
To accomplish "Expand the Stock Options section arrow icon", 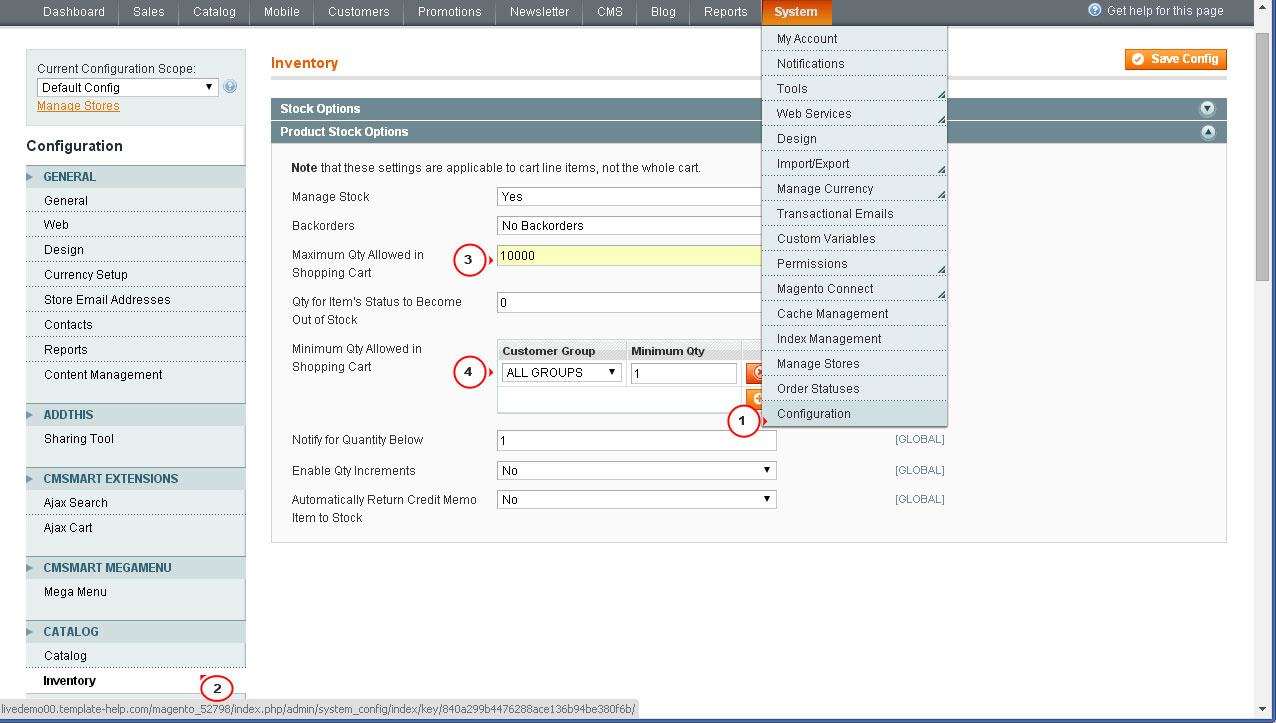I will click(x=1207, y=109).
